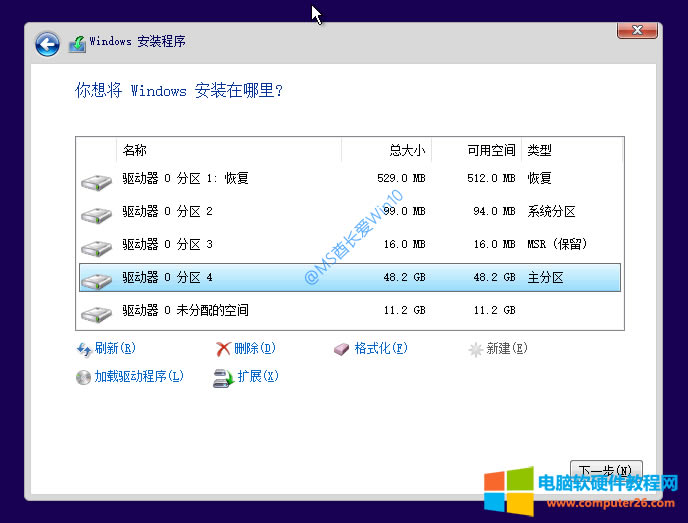The image size is (688, 523).
Task: Select the row 驱动器 0 分区 3
Action: click(350, 244)
